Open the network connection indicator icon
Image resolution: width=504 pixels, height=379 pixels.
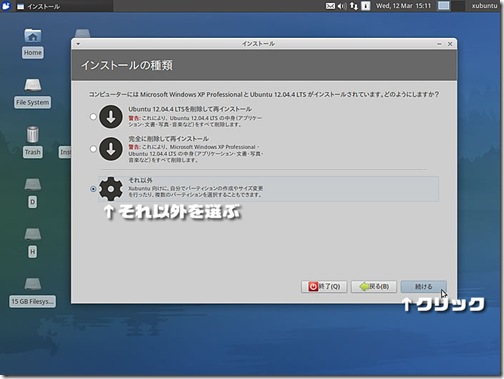pos(354,6)
